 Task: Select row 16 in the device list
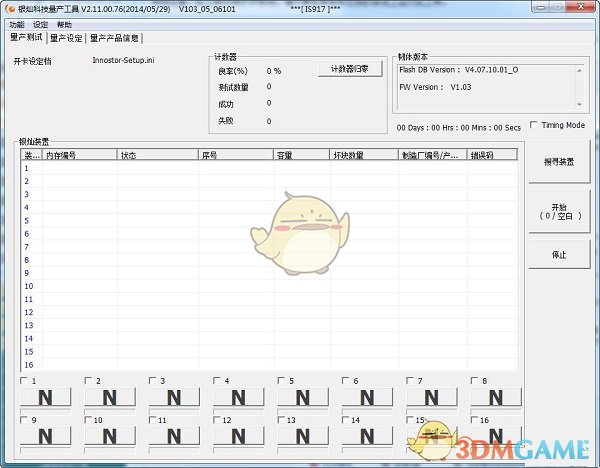tap(269, 365)
